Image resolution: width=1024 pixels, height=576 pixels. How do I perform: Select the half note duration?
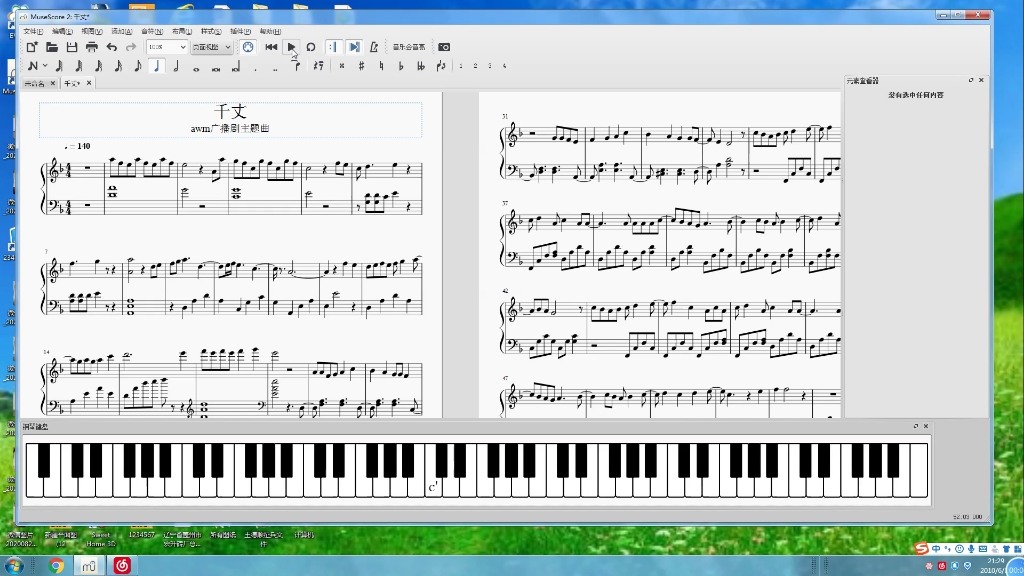(x=176, y=66)
